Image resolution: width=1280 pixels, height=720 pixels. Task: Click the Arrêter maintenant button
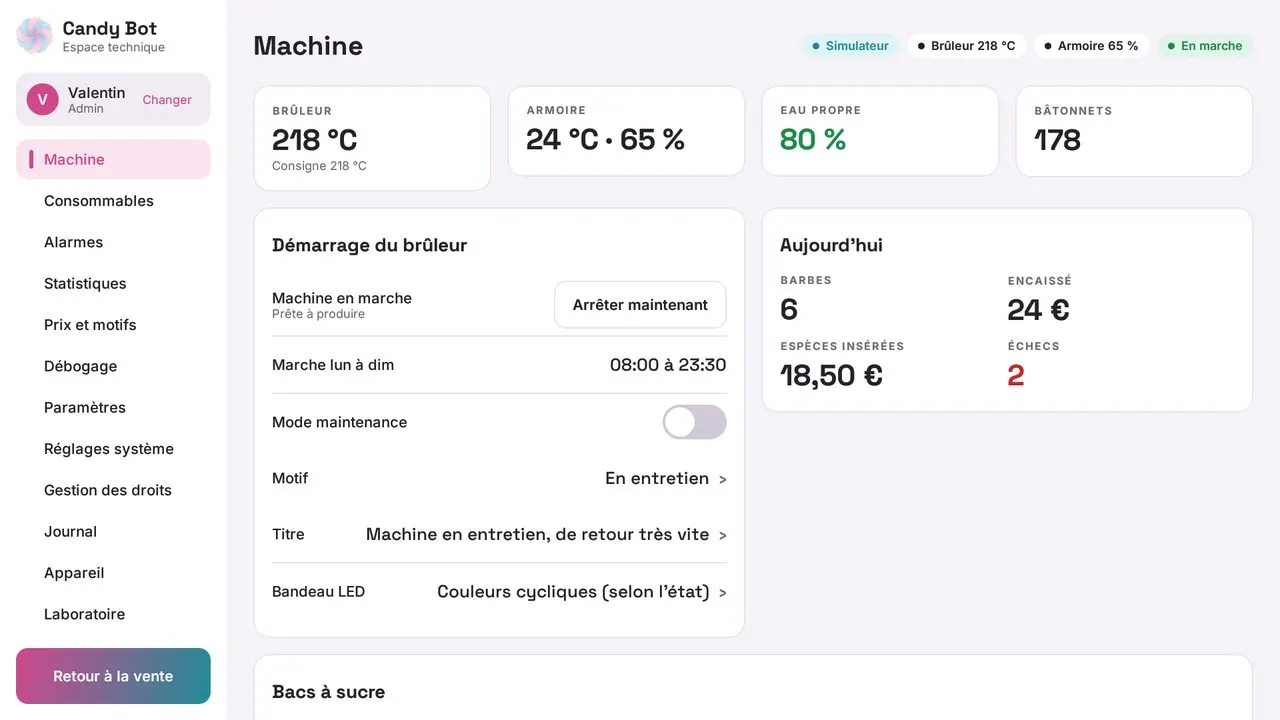[x=640, y=305]
